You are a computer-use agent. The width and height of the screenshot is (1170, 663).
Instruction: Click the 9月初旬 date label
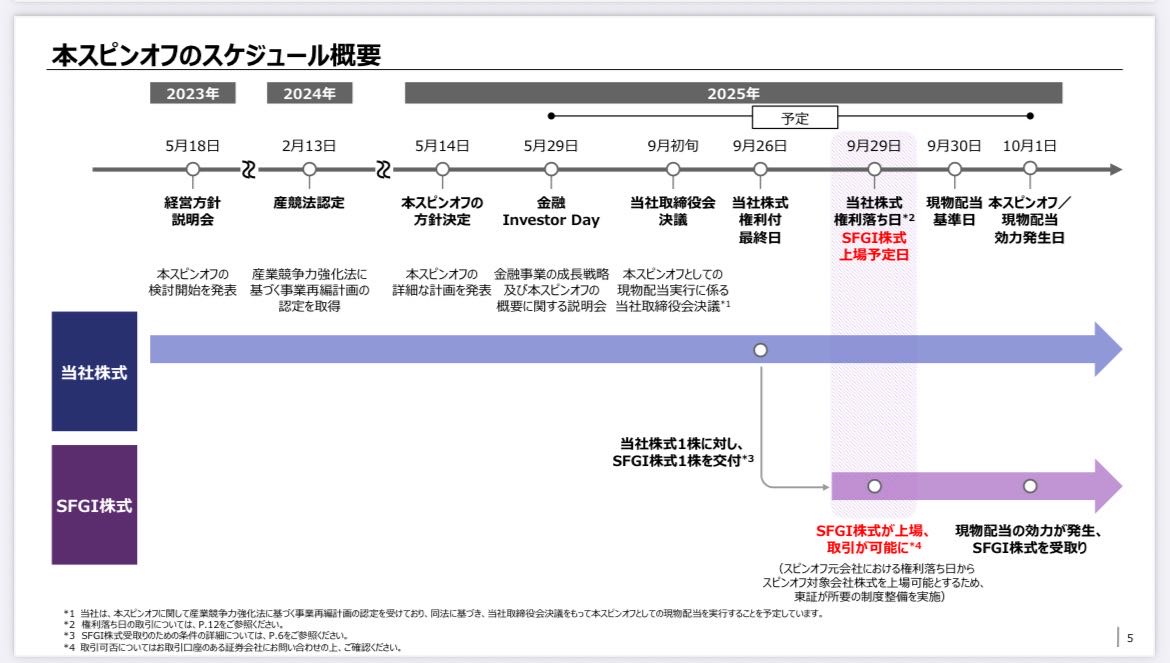click(672, 145)
